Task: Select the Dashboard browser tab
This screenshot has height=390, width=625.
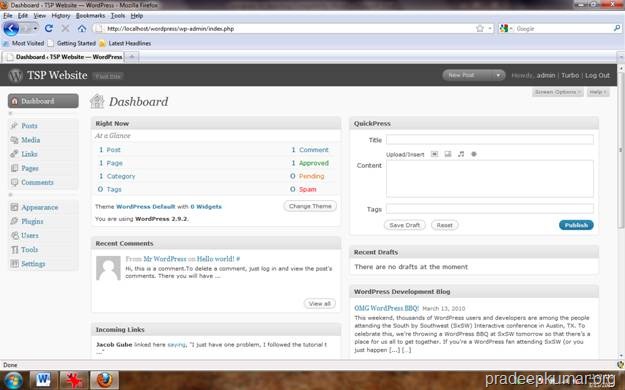Action: pyautogui.click(x=64, y=57)
